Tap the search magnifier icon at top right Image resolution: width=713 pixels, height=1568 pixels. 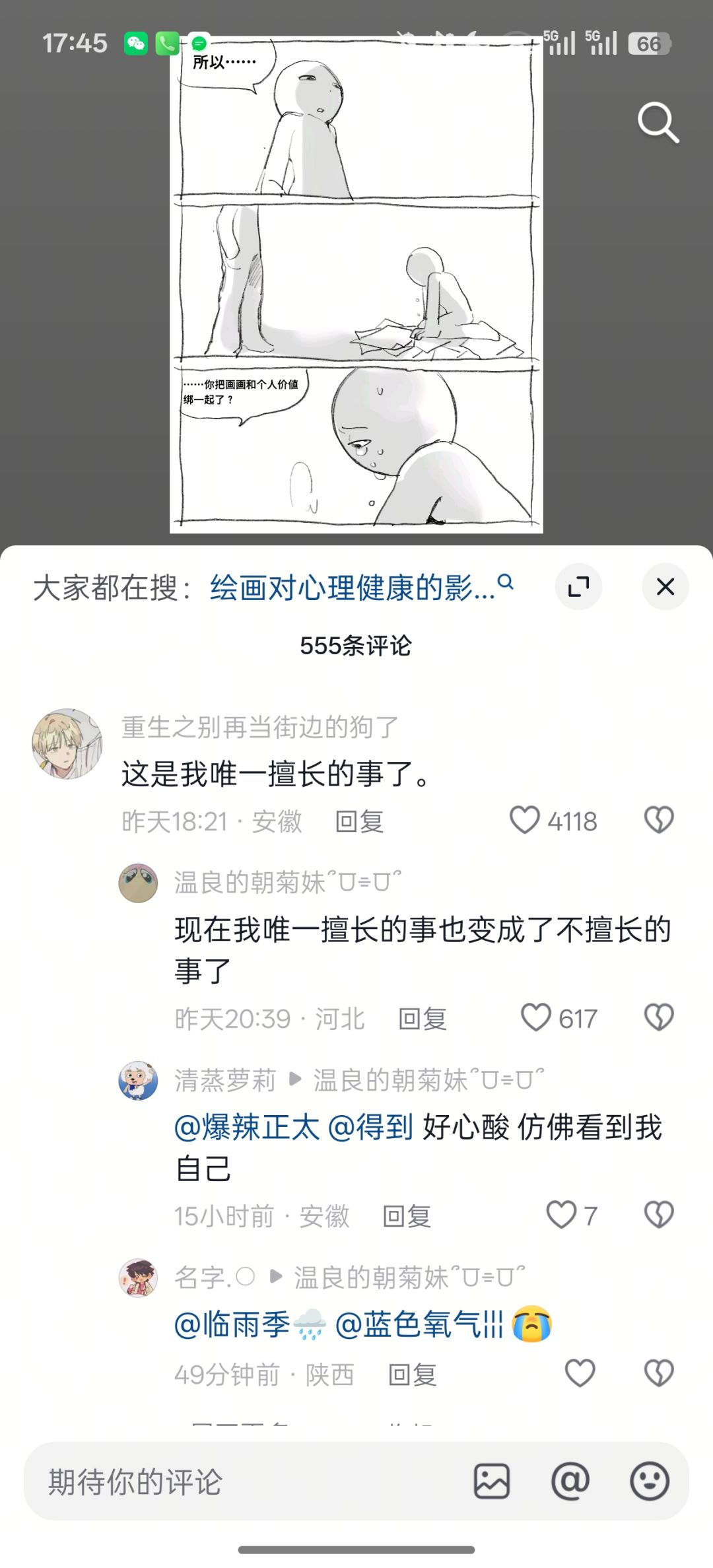(658, 122)
